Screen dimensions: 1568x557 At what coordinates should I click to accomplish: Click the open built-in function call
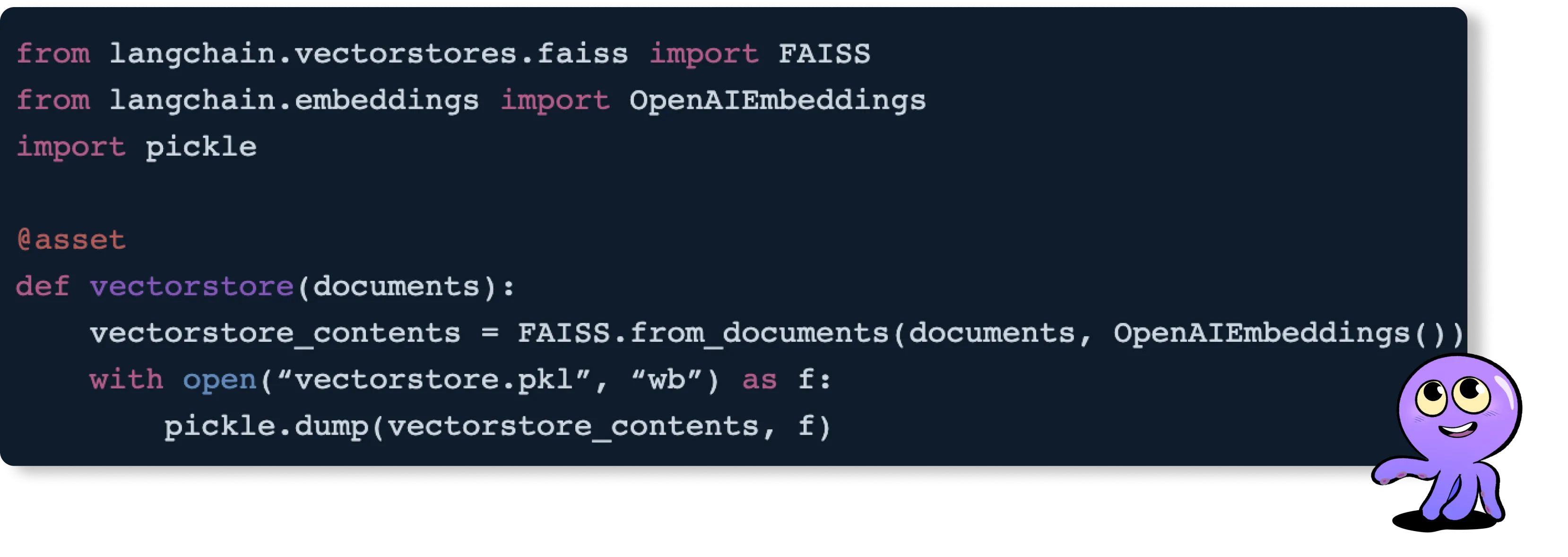[220, 380]
